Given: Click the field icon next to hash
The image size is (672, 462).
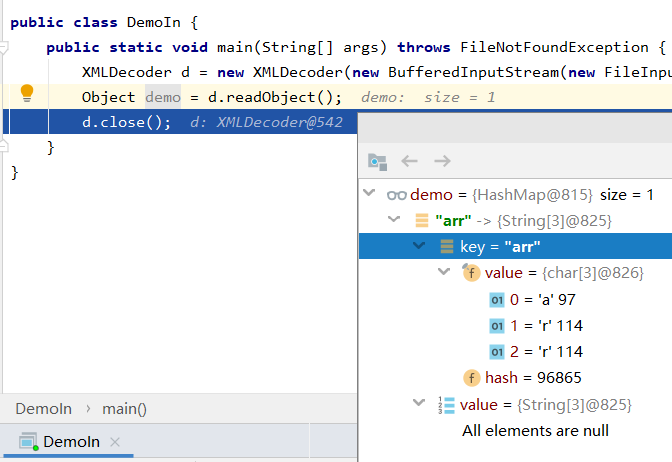Looking at the screenshot, I should 471,378.
